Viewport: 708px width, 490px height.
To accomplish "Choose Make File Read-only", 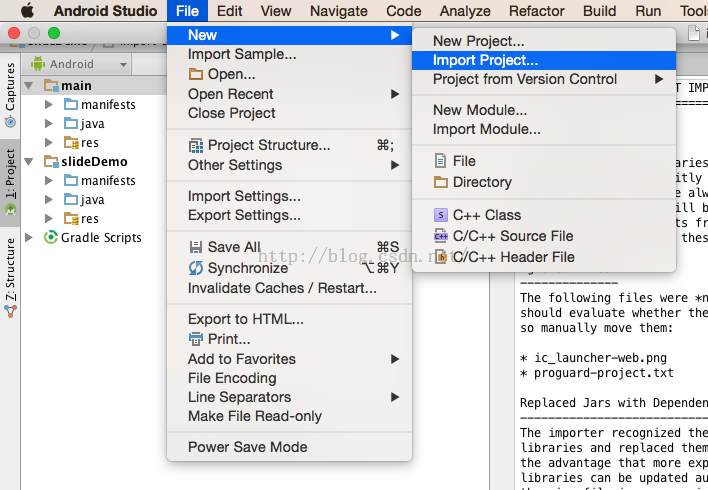I will [289, 415].
